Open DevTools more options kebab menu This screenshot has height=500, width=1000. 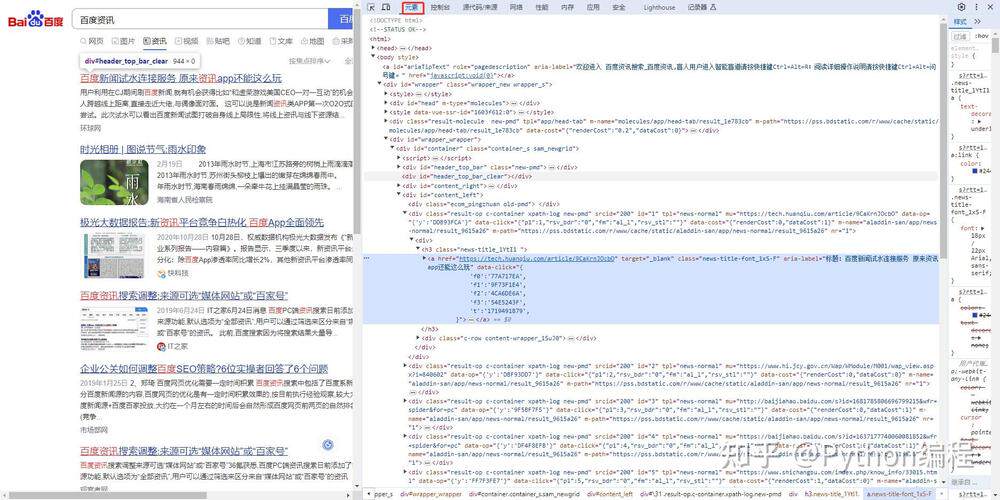pos(976,7)
